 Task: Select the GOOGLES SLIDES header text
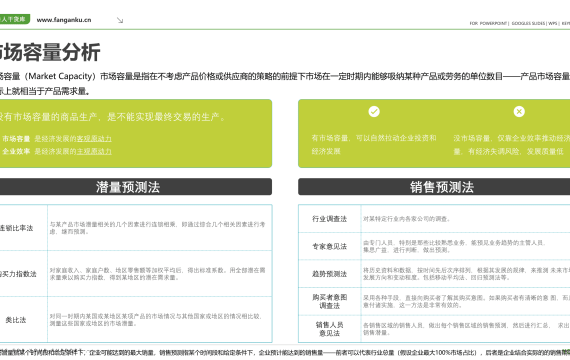[x=529, y=23]
